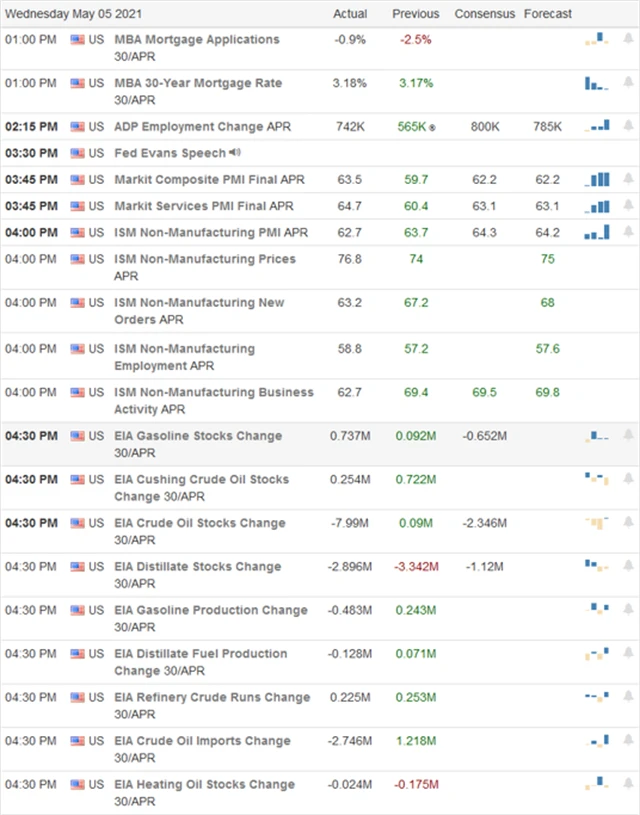
Task: Toggle alert bell for Markit Services PMI Final
Action: [x=628, y=206]
